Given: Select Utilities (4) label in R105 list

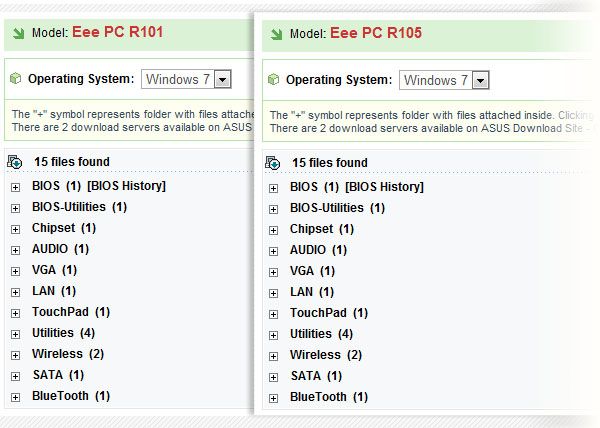Looking at the screenshot, I should [321, 334].
